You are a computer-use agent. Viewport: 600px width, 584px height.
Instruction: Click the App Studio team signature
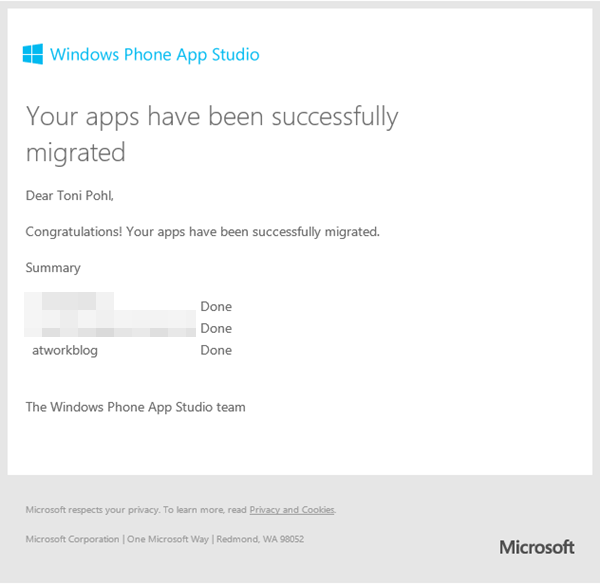click(136, 407)
